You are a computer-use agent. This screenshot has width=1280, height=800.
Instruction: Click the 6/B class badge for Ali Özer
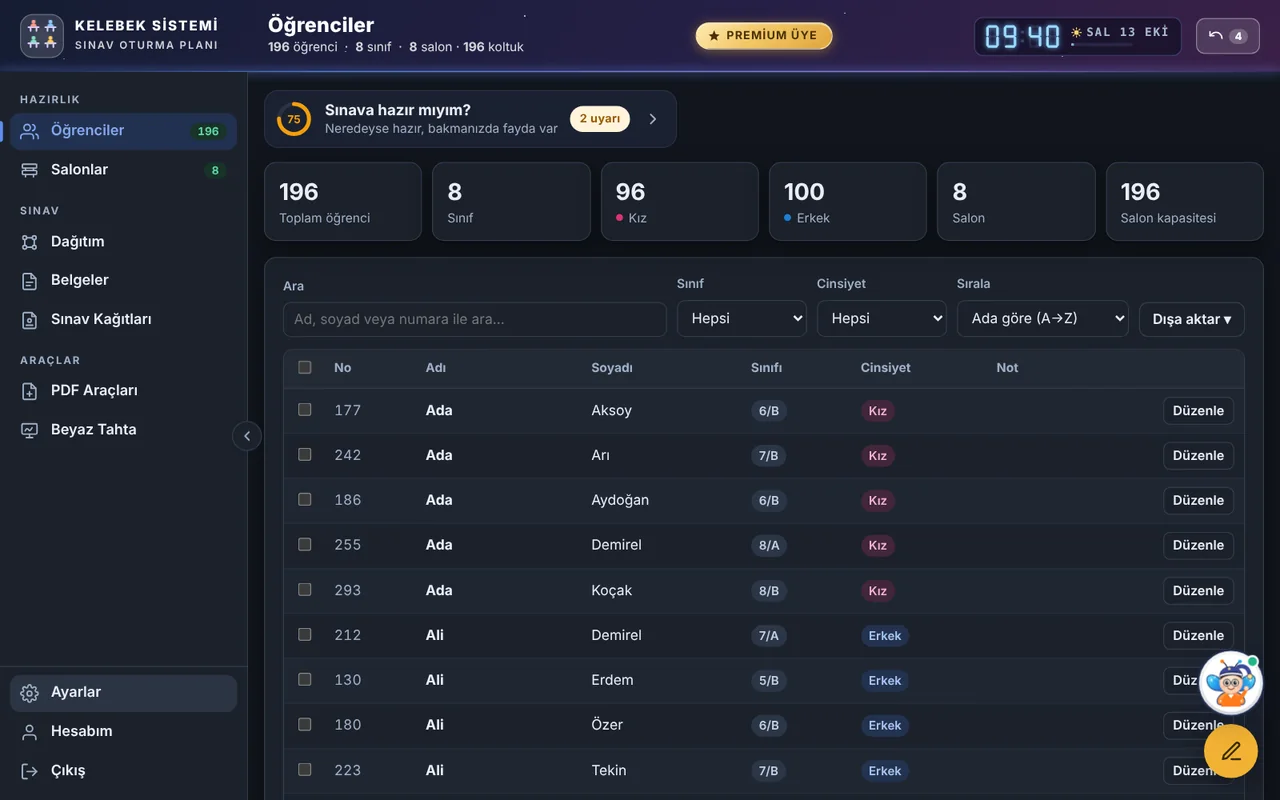[769, 726]
